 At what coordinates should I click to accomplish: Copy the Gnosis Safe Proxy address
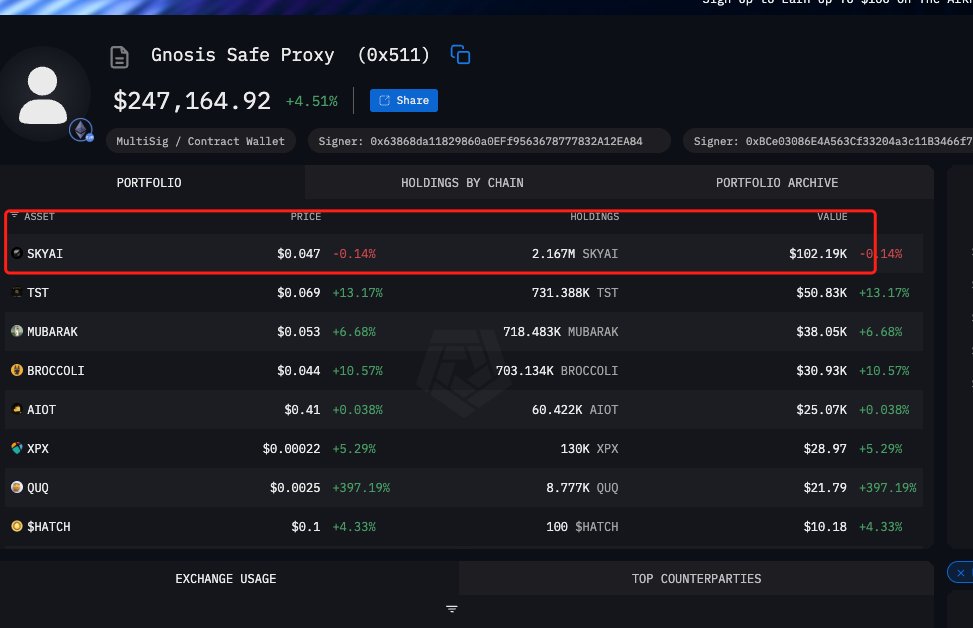pyautogui.click(x=460, y=55)
